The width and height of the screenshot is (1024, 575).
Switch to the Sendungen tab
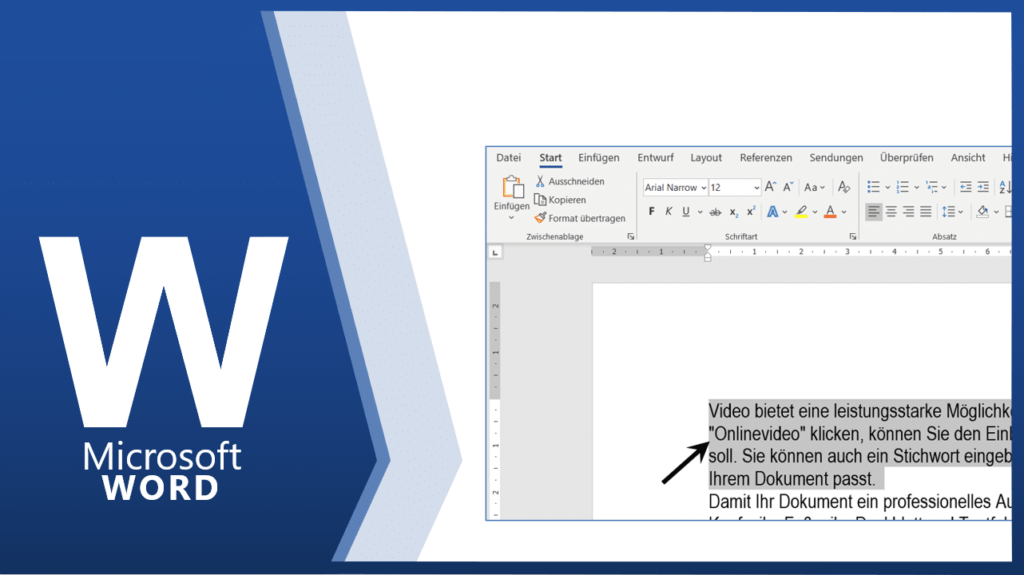pos(836,157)
